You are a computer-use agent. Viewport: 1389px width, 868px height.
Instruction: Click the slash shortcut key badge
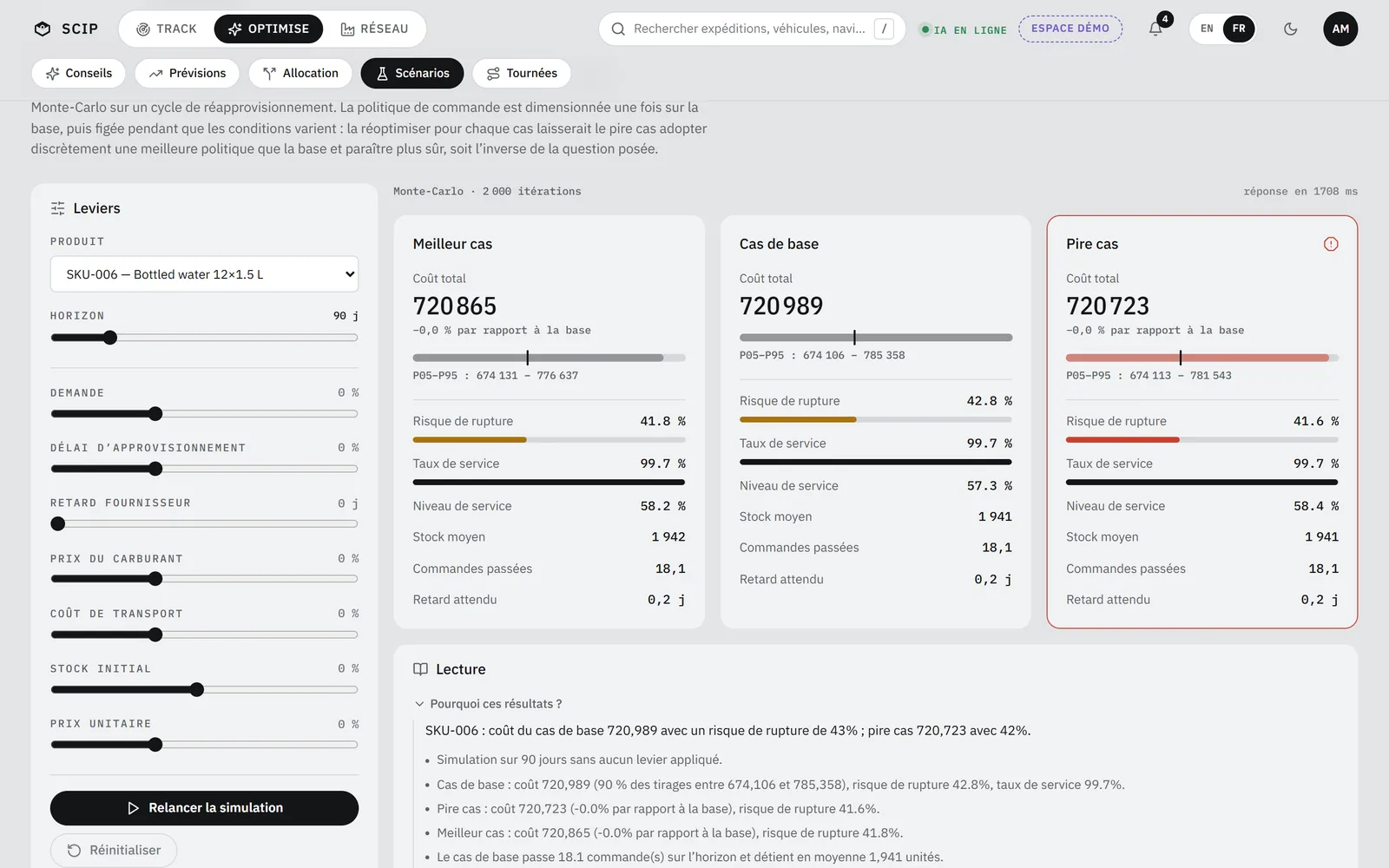tap(884, 29)
